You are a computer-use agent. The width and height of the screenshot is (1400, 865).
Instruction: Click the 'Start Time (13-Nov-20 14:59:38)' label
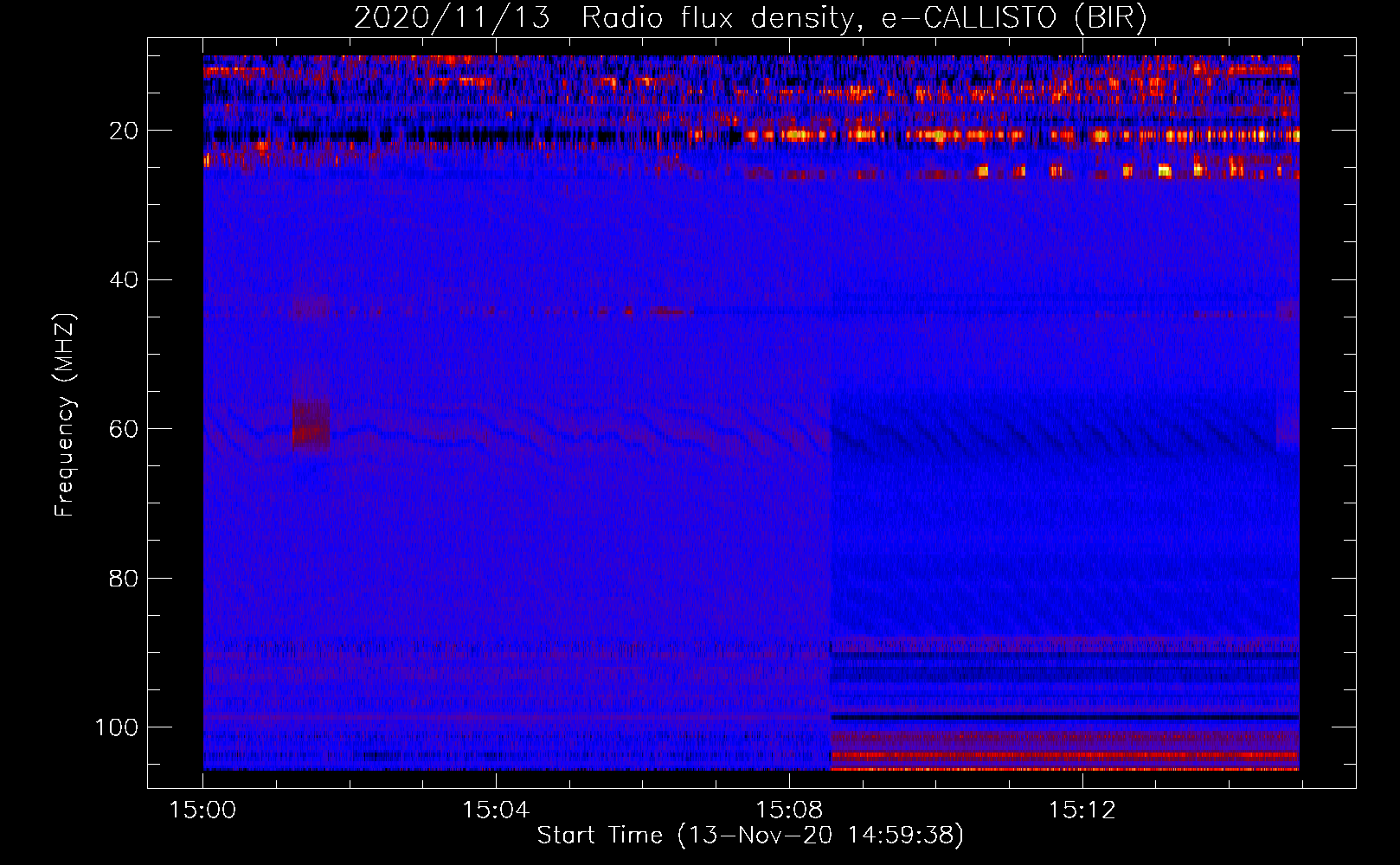point(750,835)
